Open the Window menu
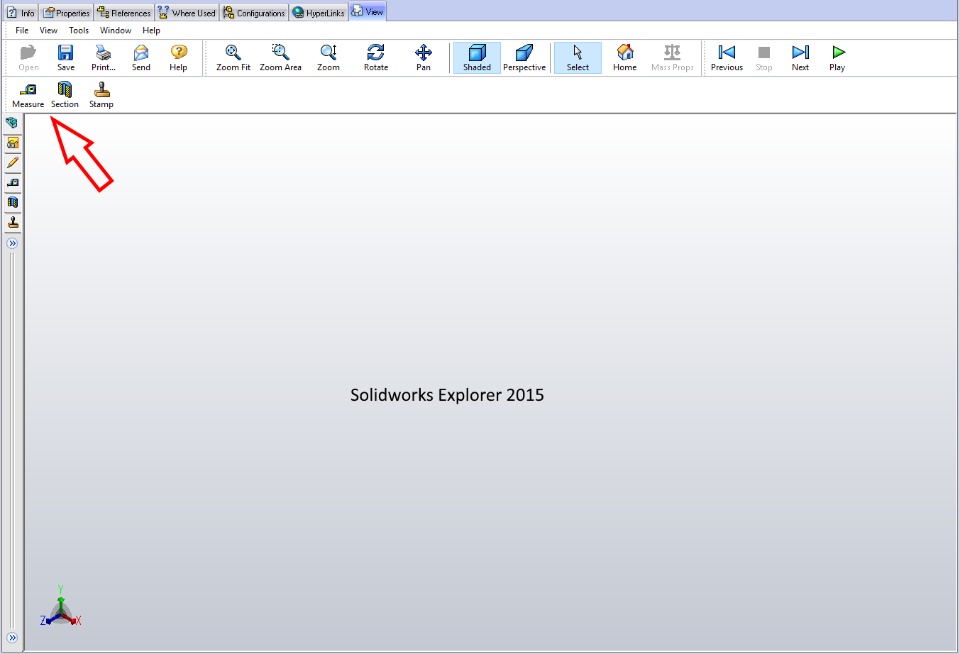The width and height of the screenshot is (960, 654). tap(115, 30)
